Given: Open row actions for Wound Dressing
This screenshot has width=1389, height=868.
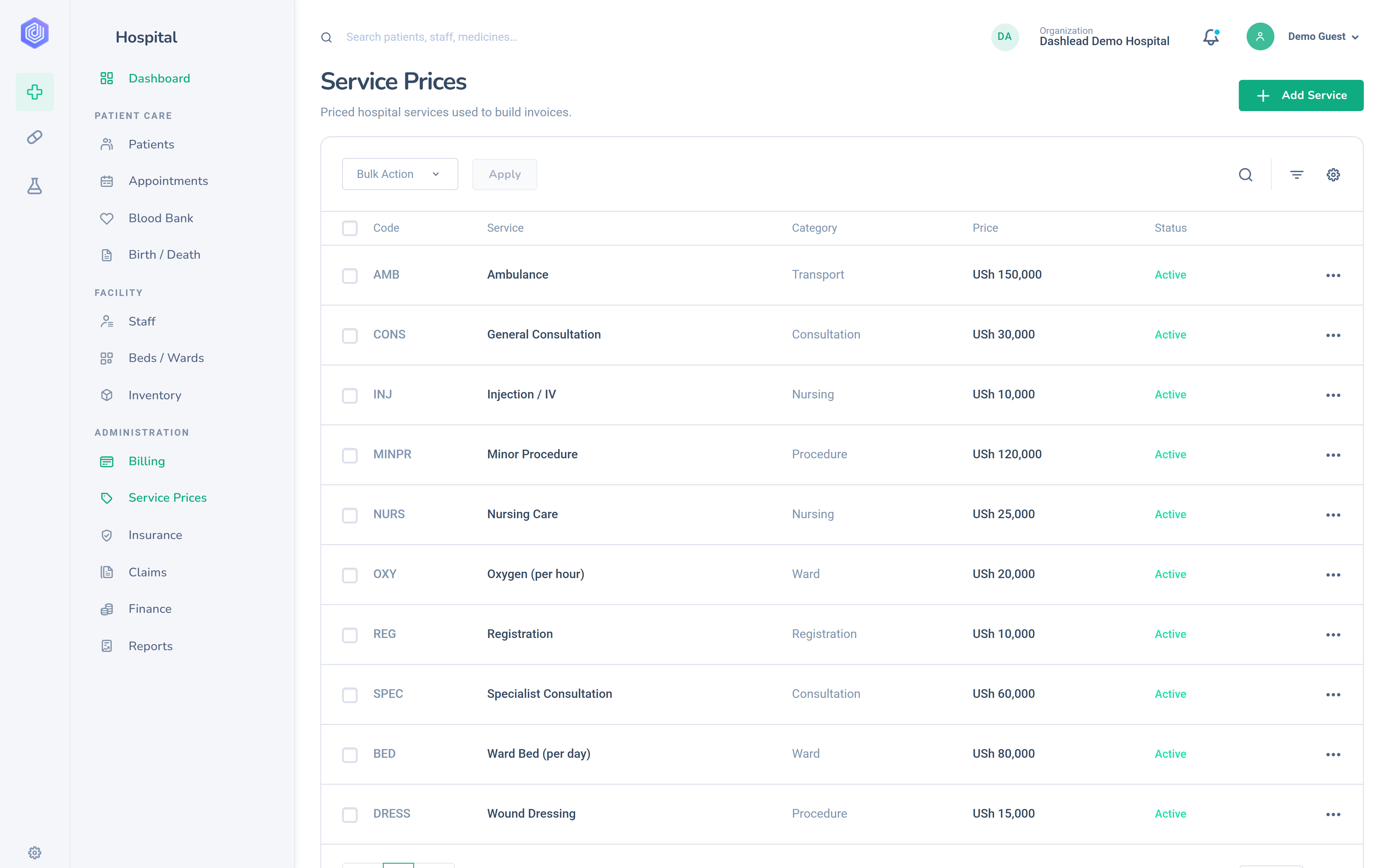Looking at the screenshot, I should click(1333, 814).
